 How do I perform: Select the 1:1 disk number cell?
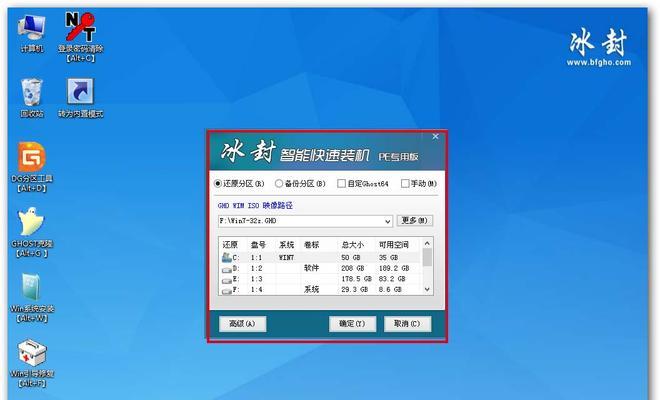click(256, 257)
